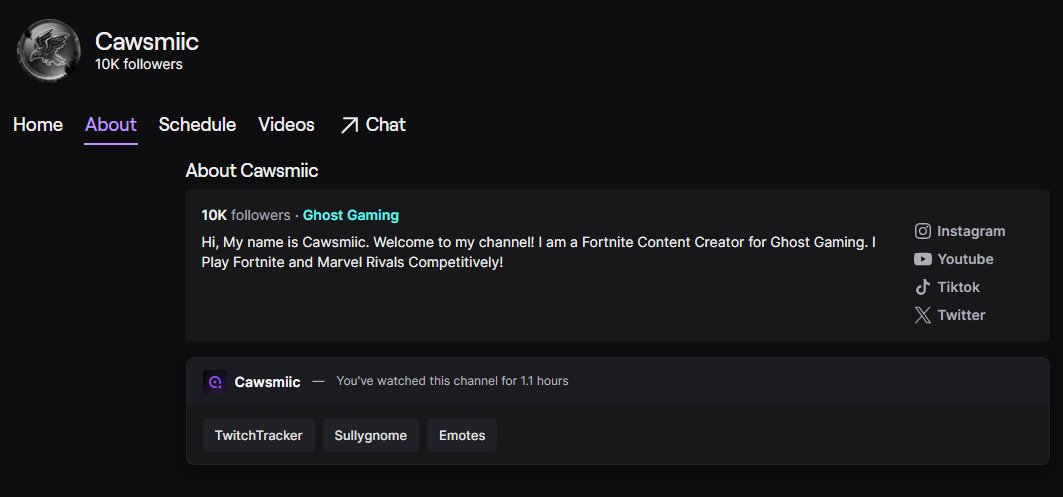Open the Schedule tab
The height and width of the screenshot is (497, 1063).
(197, 125)
